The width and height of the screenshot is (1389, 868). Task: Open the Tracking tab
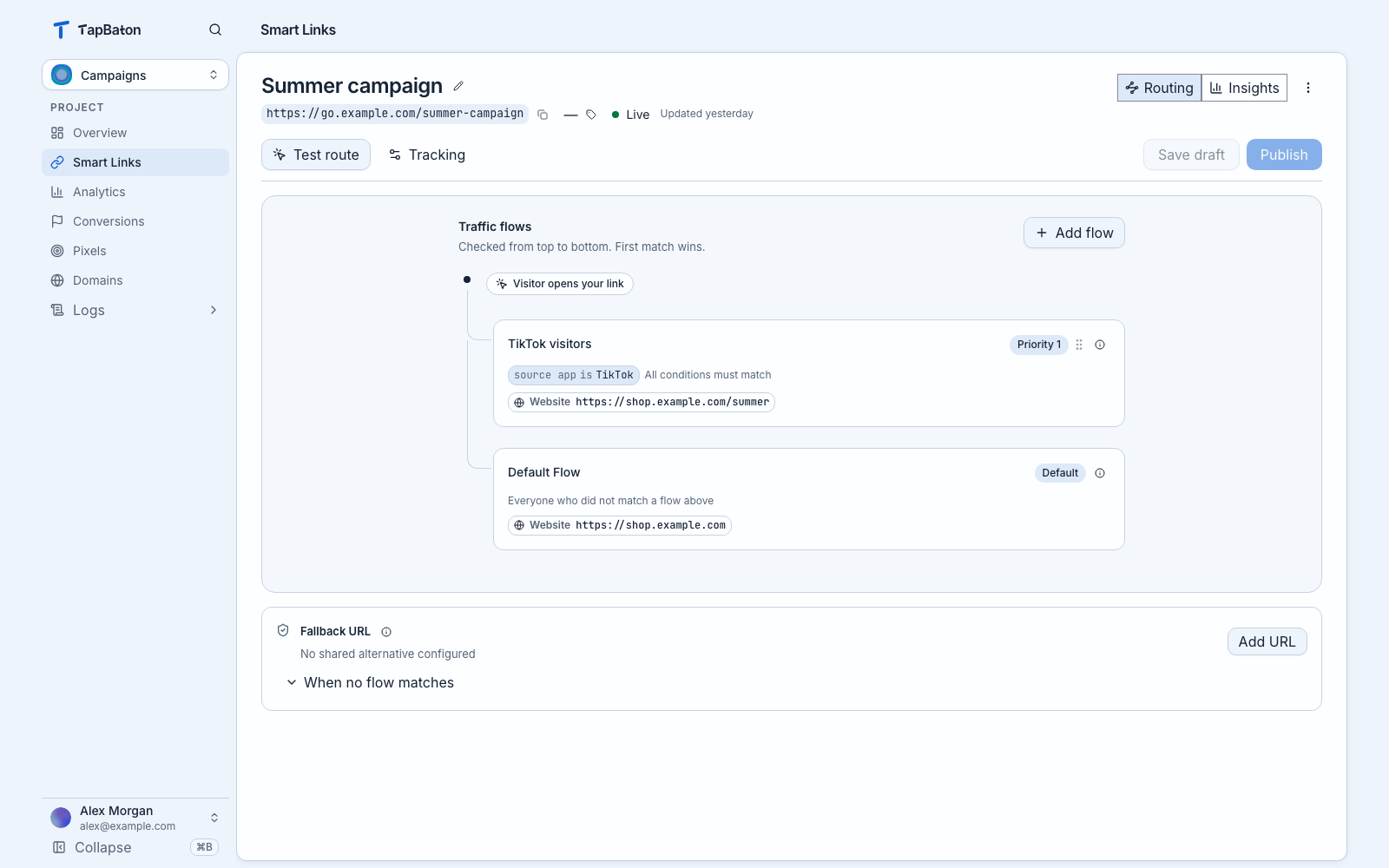tap(427, 155)
